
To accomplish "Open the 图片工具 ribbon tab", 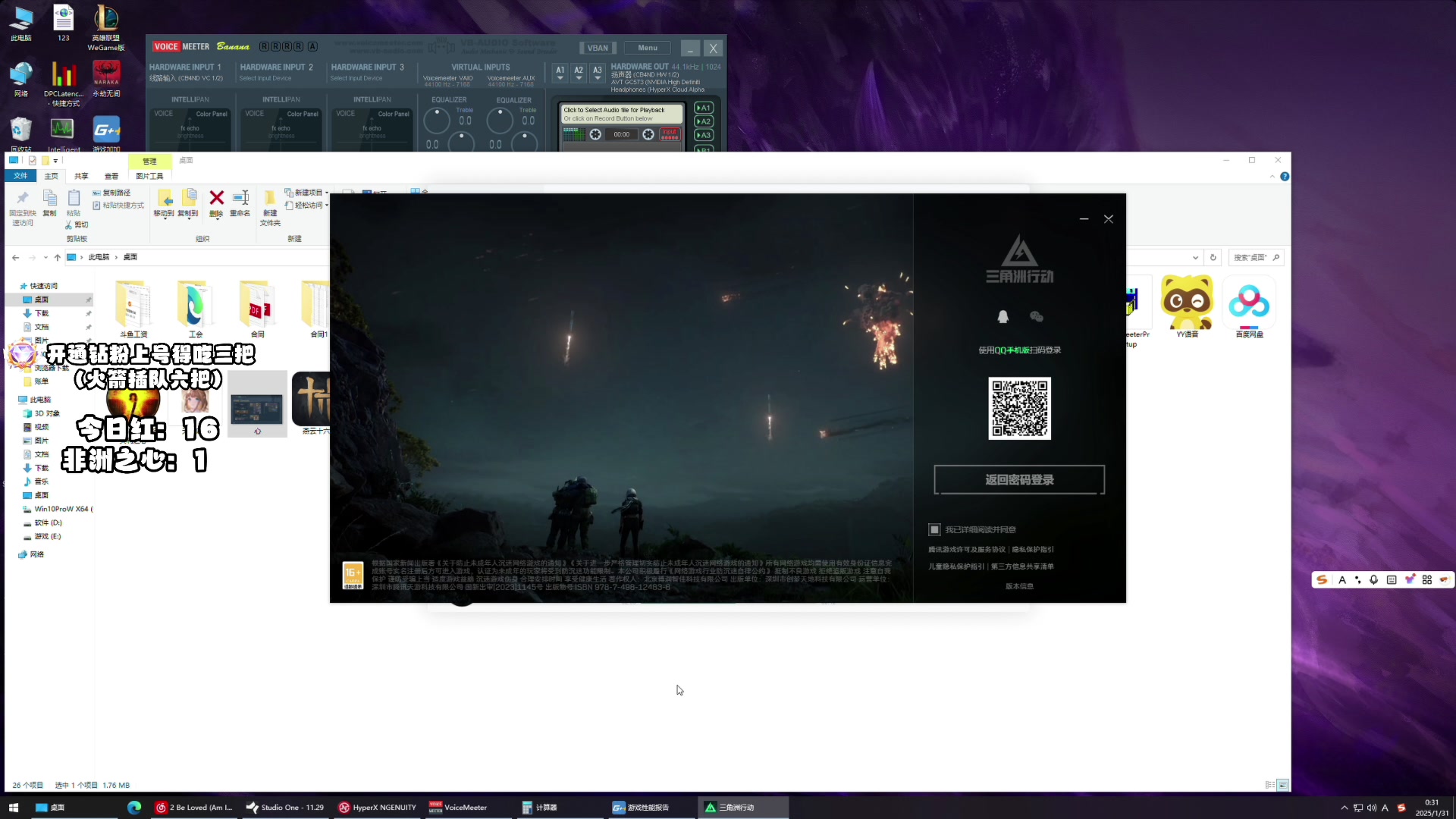I will pyautogui.click(x=149, y=176).
